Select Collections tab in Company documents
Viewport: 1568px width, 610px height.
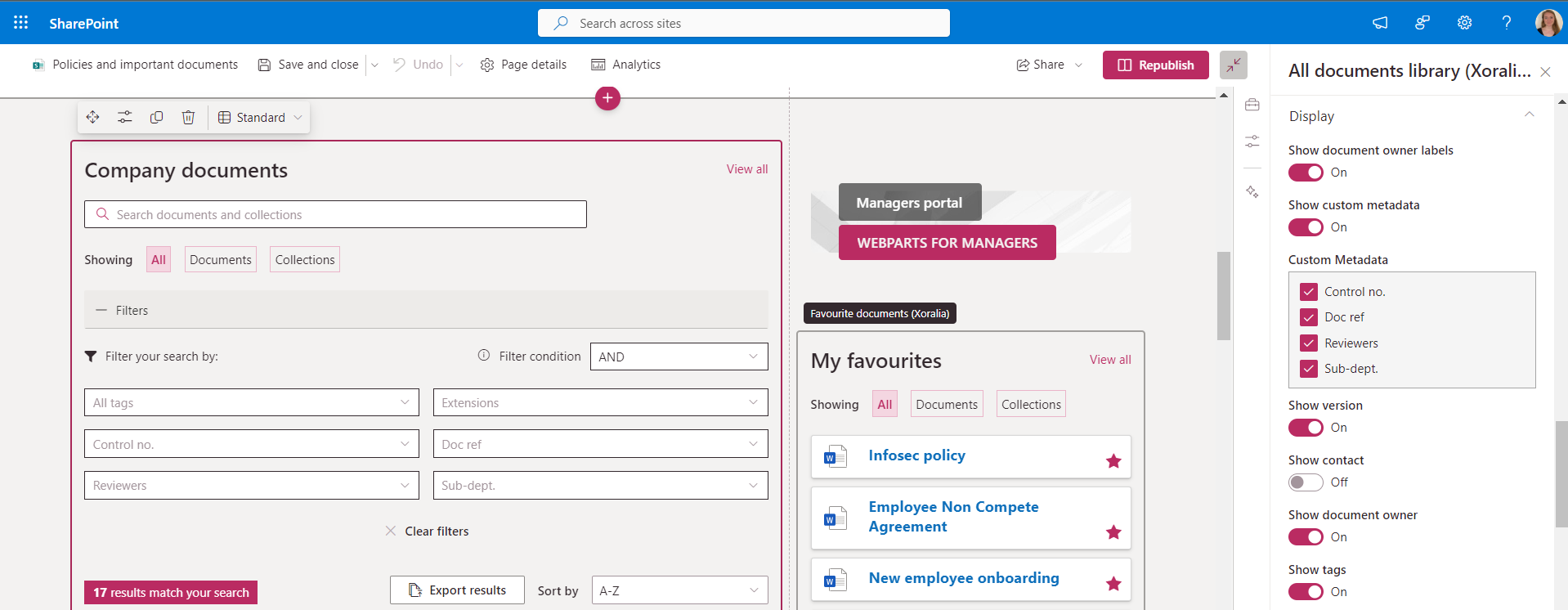tap(305, 259)
